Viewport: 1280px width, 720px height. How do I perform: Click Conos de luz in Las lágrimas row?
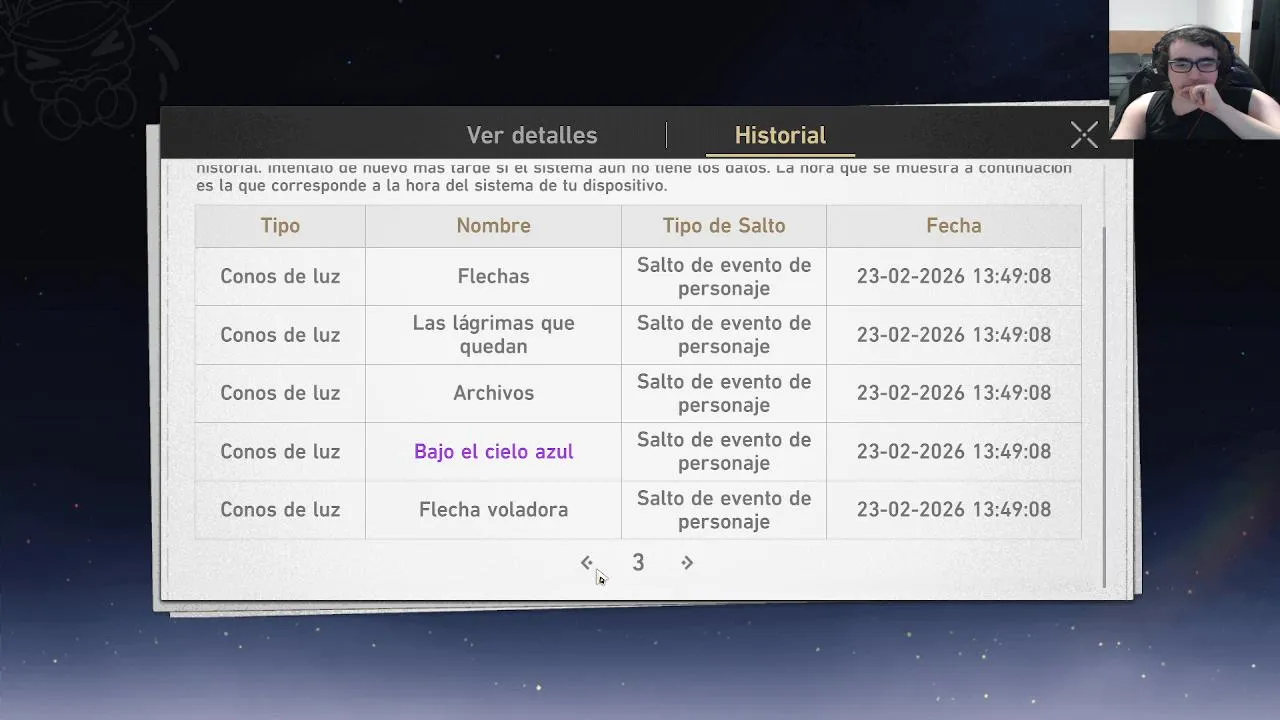point(280,335)
